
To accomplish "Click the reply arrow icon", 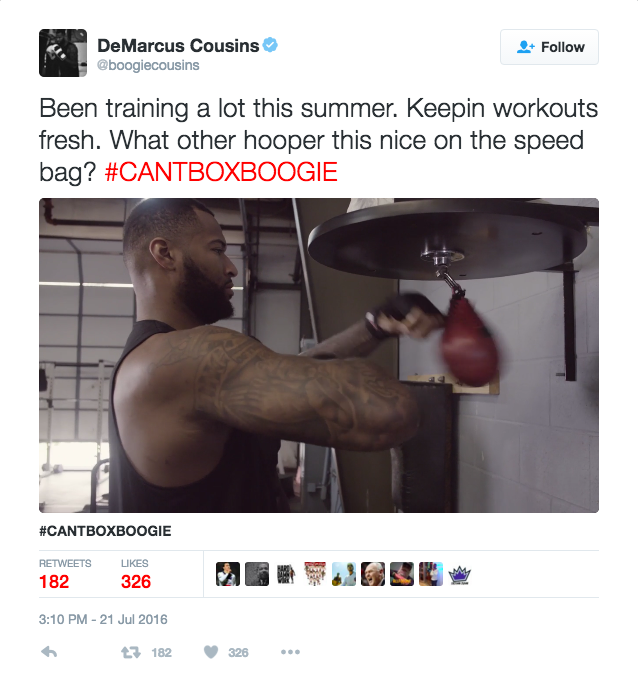I will pyautogui.click(x=49, y=652).
